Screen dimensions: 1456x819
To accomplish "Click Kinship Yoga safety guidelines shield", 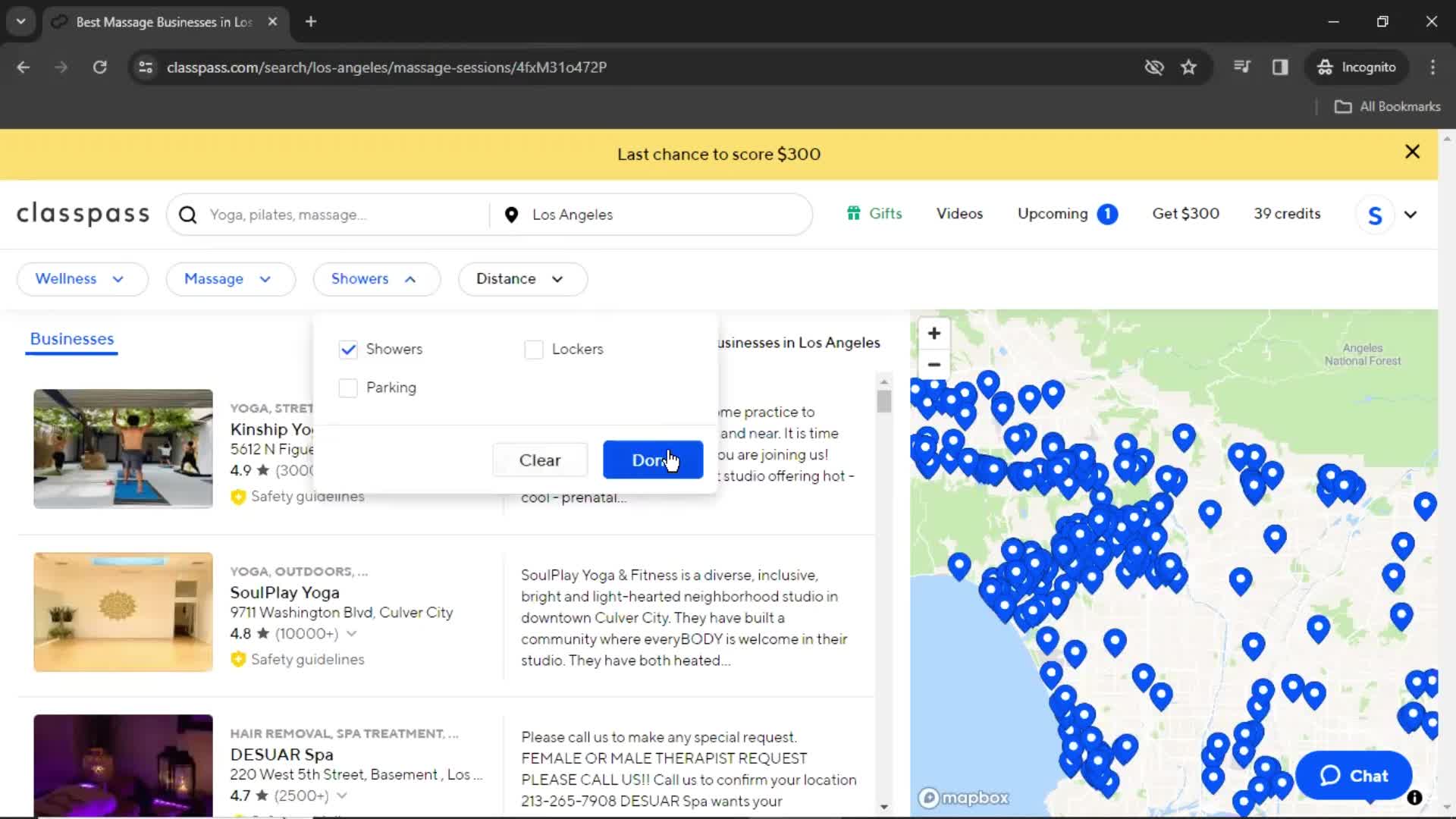I will [x=238, y=497].
